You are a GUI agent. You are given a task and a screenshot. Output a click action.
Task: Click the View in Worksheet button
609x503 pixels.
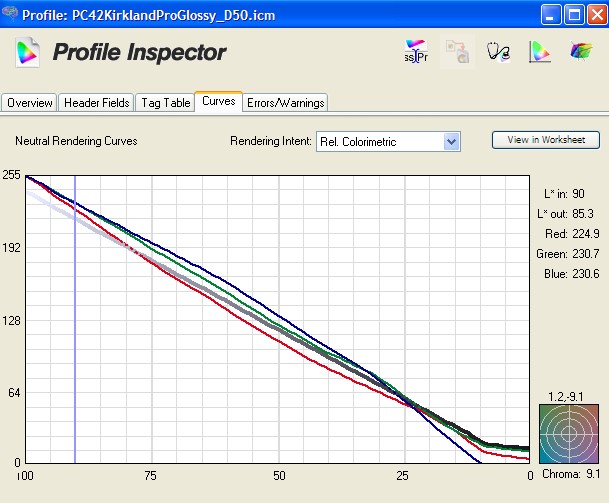pos(545,140)
